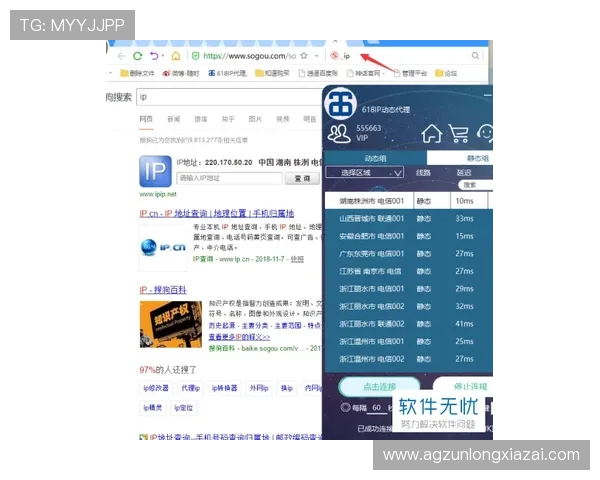Open the customer service headset icon

click(485, 133)
